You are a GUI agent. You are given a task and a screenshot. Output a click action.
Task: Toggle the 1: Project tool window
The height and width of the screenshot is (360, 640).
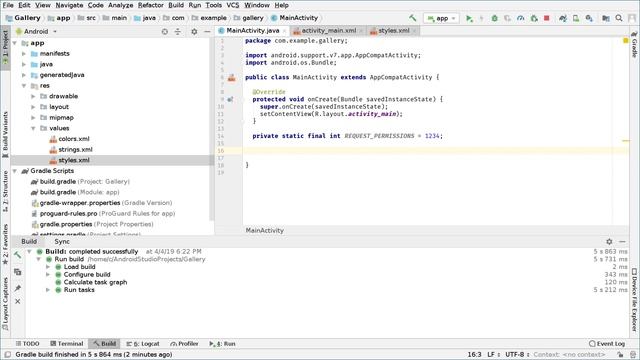click(5, 47)
